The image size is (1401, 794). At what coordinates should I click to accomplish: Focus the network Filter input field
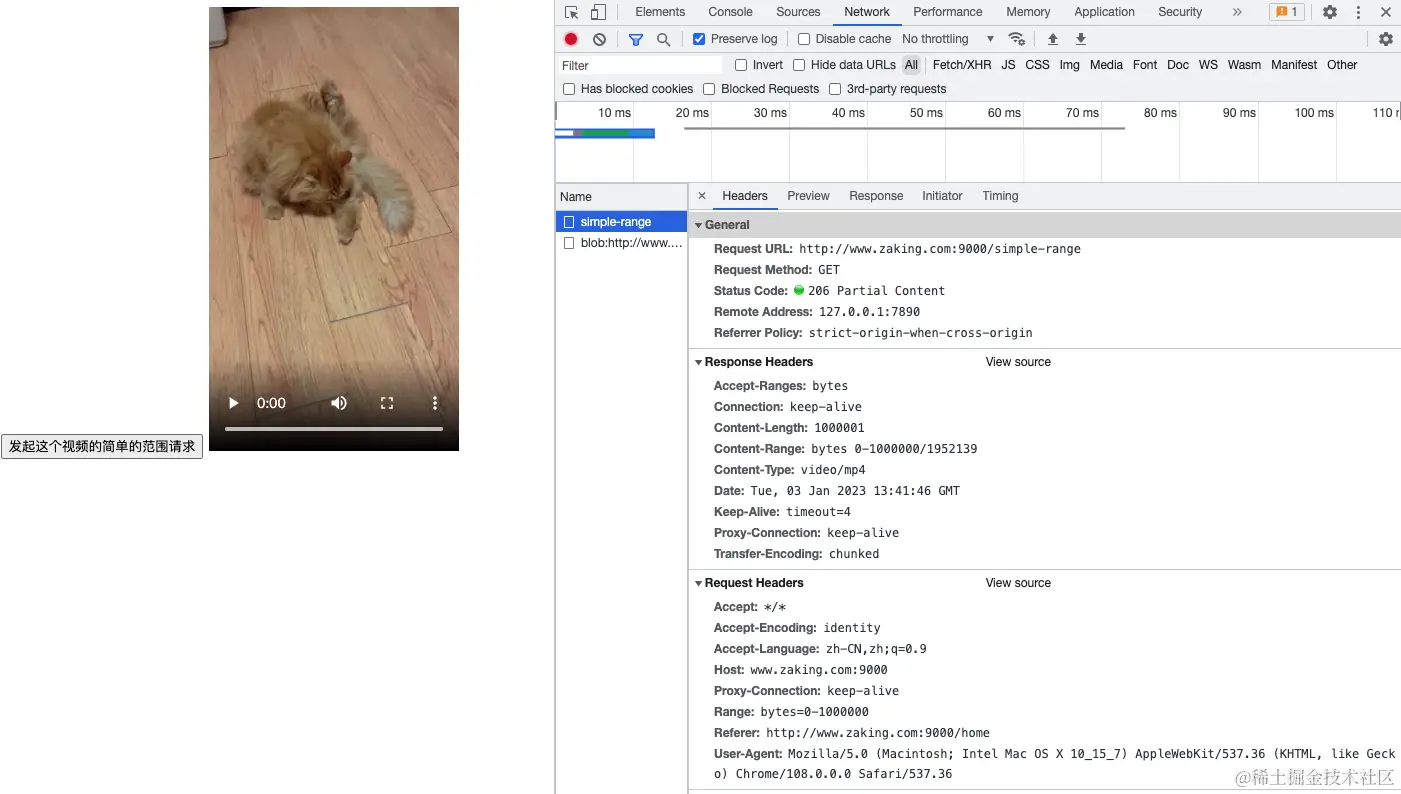pyautogui.click(x=640, y=65)
